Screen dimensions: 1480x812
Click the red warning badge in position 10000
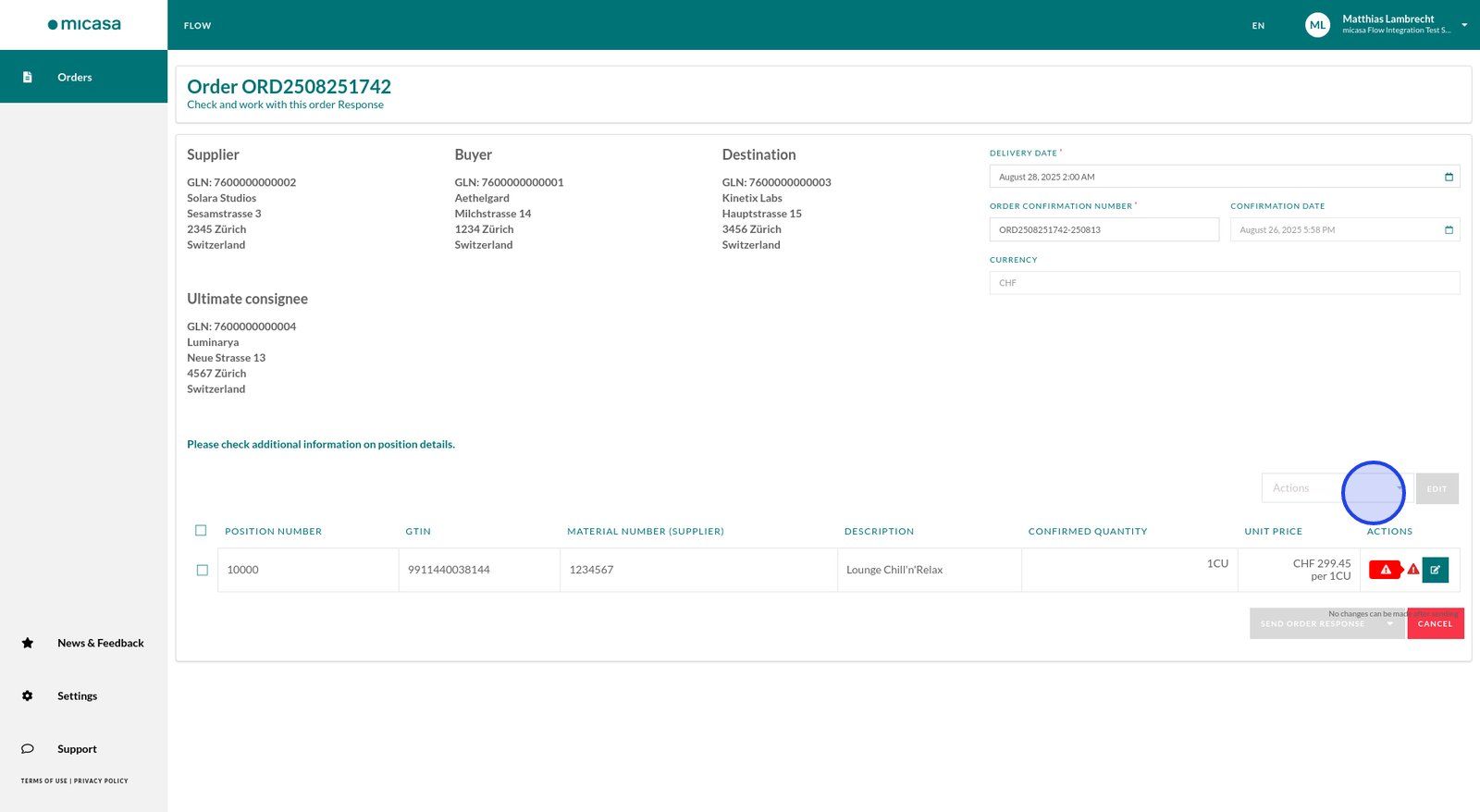(x=1386, y=570)
